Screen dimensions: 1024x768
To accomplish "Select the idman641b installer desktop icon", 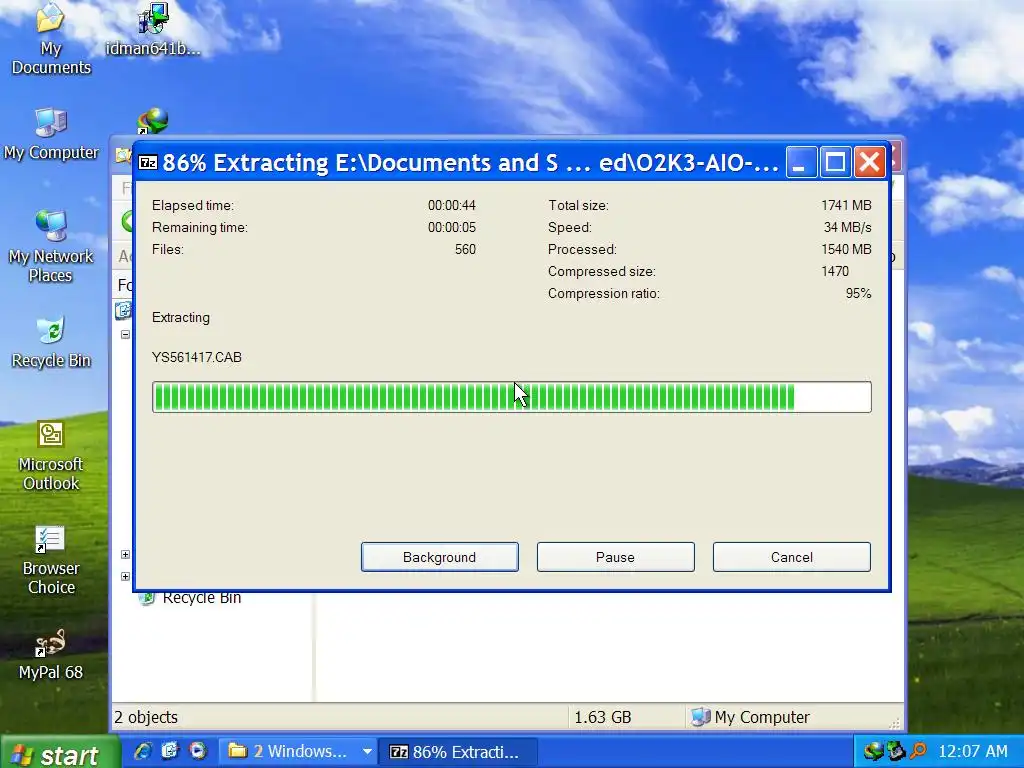I will tap(153, 29).
